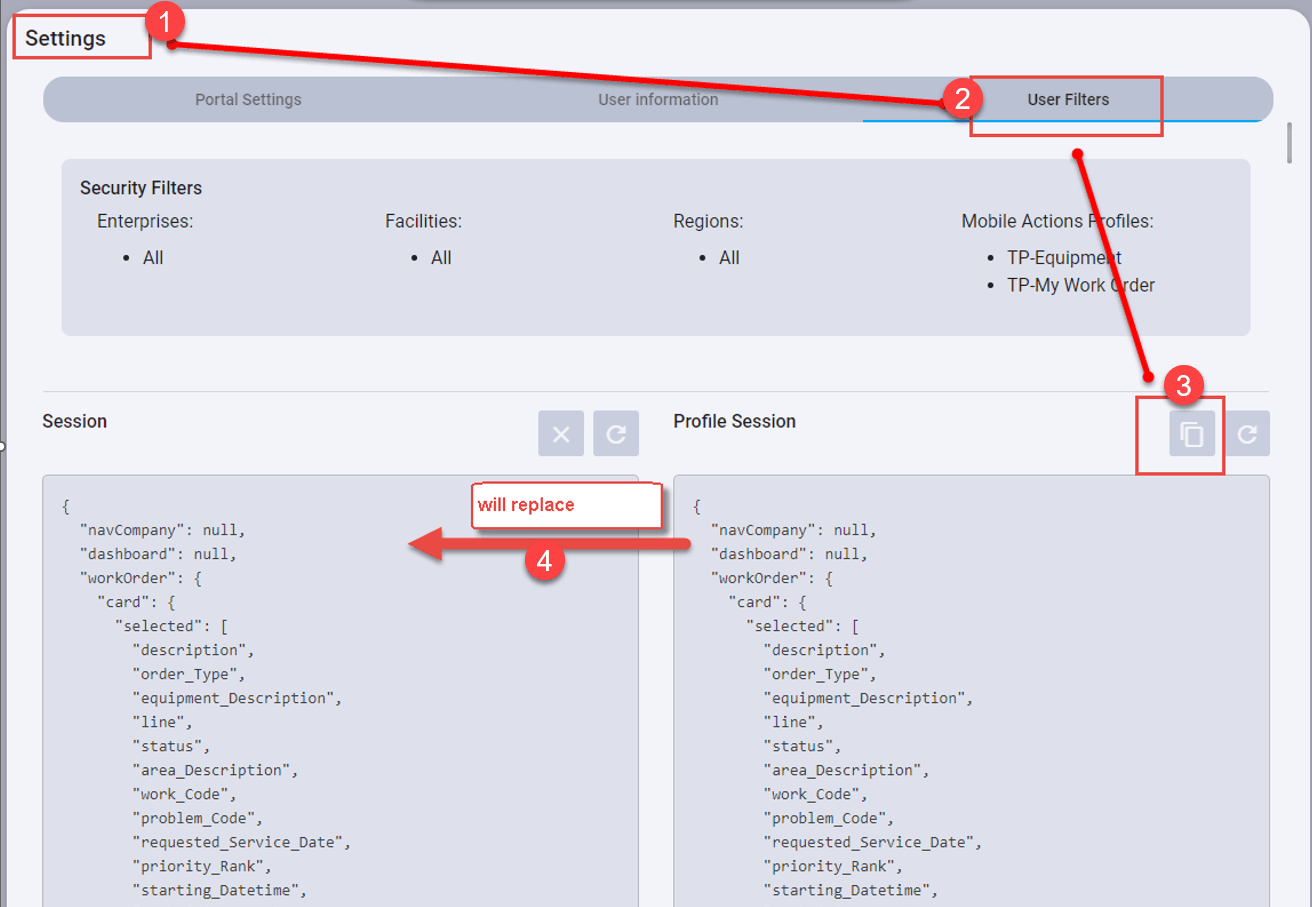Copy Profile Session to Session
The image size is (1312, 907).
(1192, 434)
